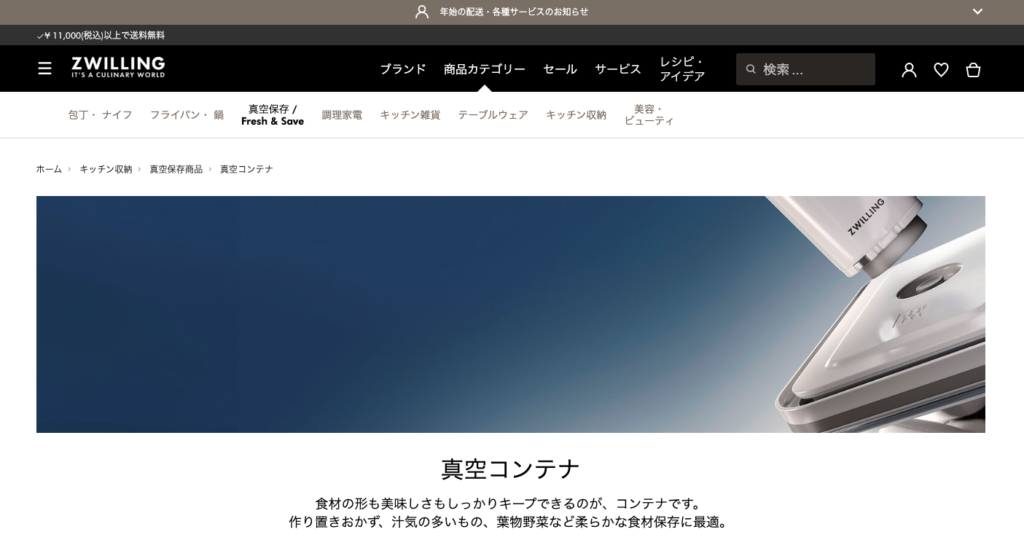
Task: Click the ZWILLING logo
Action: click(118, 68)
